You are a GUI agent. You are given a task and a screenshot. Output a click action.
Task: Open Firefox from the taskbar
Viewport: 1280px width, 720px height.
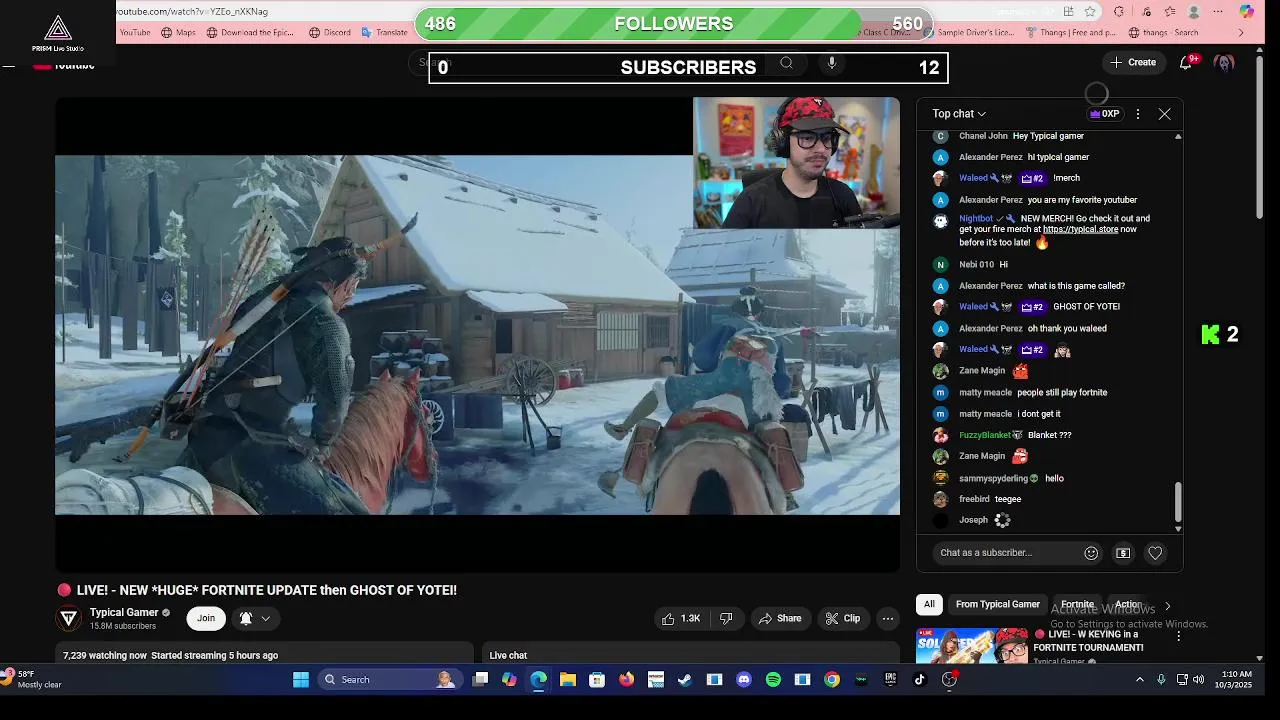pos(626,680)
